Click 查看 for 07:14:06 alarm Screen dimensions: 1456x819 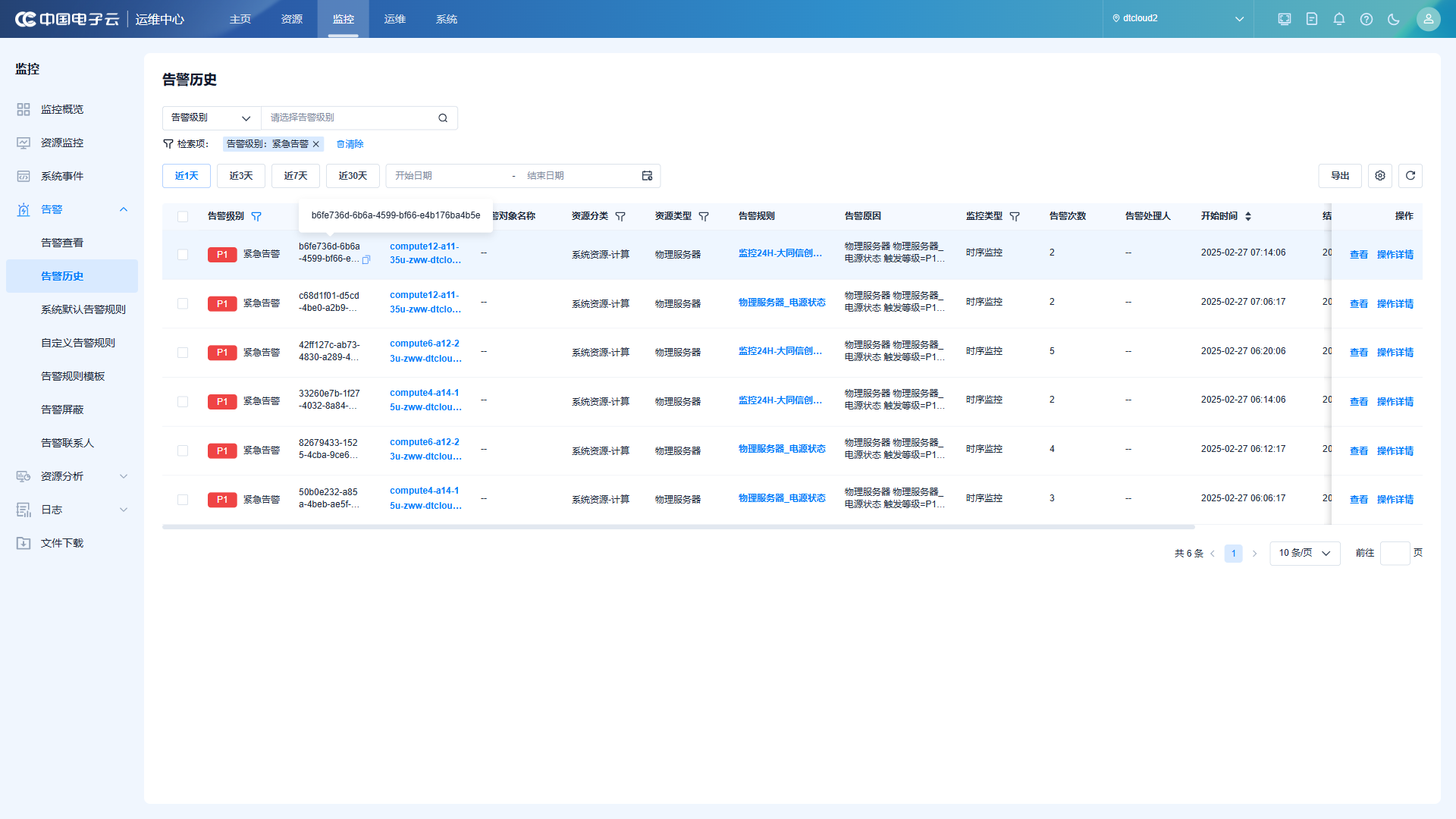1359,255
